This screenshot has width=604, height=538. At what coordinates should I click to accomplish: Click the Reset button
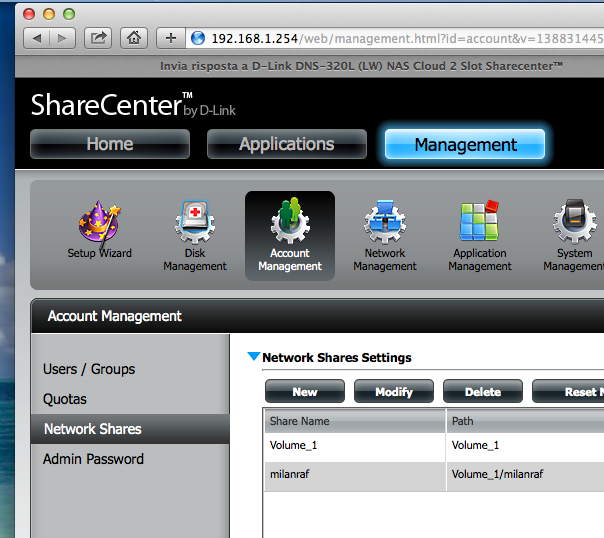click(568, 392)
